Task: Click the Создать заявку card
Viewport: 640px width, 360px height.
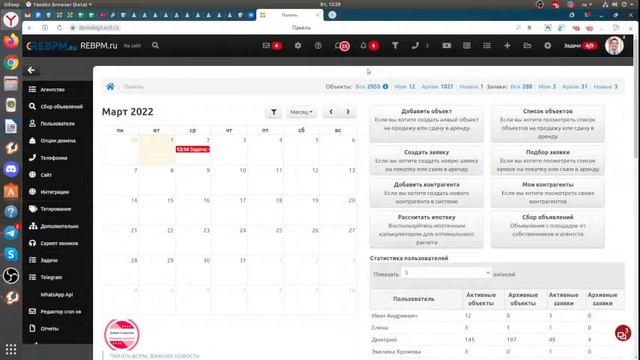Action: pos(427,160)
